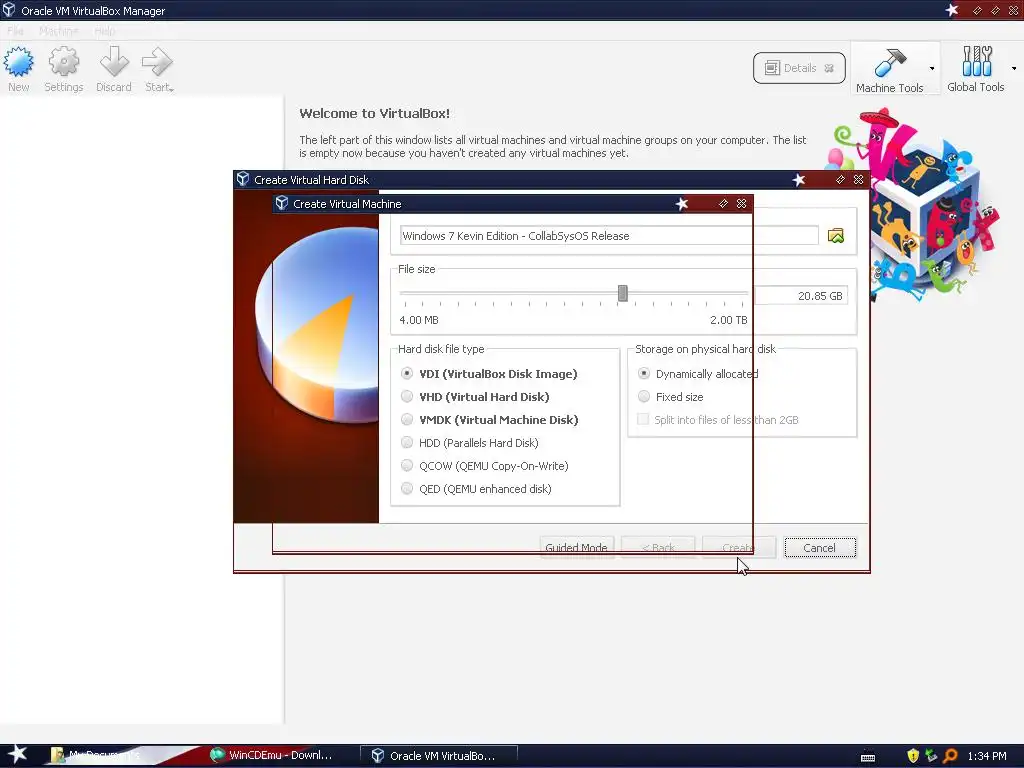Image resolution: width=1024 pixels, height=768 pixels.
Task: Click the cube icon of Create Virtual Machine window
Action: pos(281,203)
